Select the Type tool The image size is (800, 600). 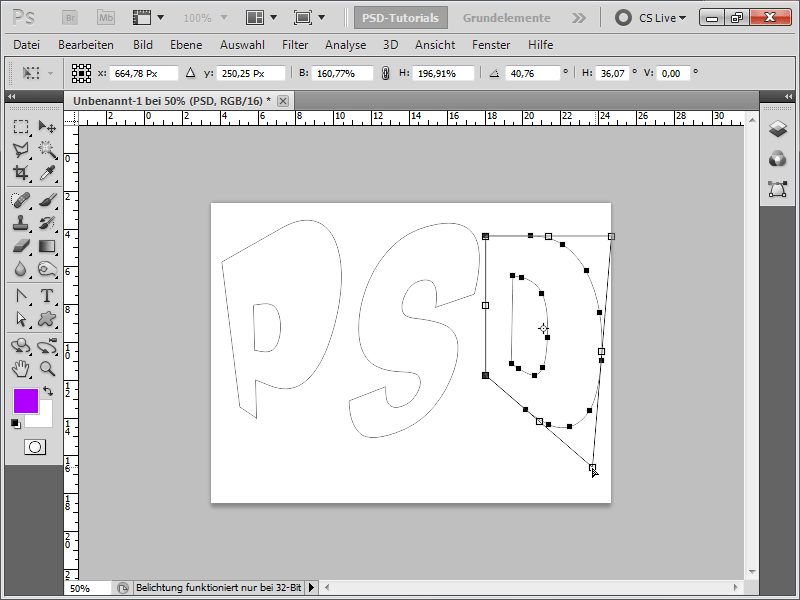click(47, 296)
